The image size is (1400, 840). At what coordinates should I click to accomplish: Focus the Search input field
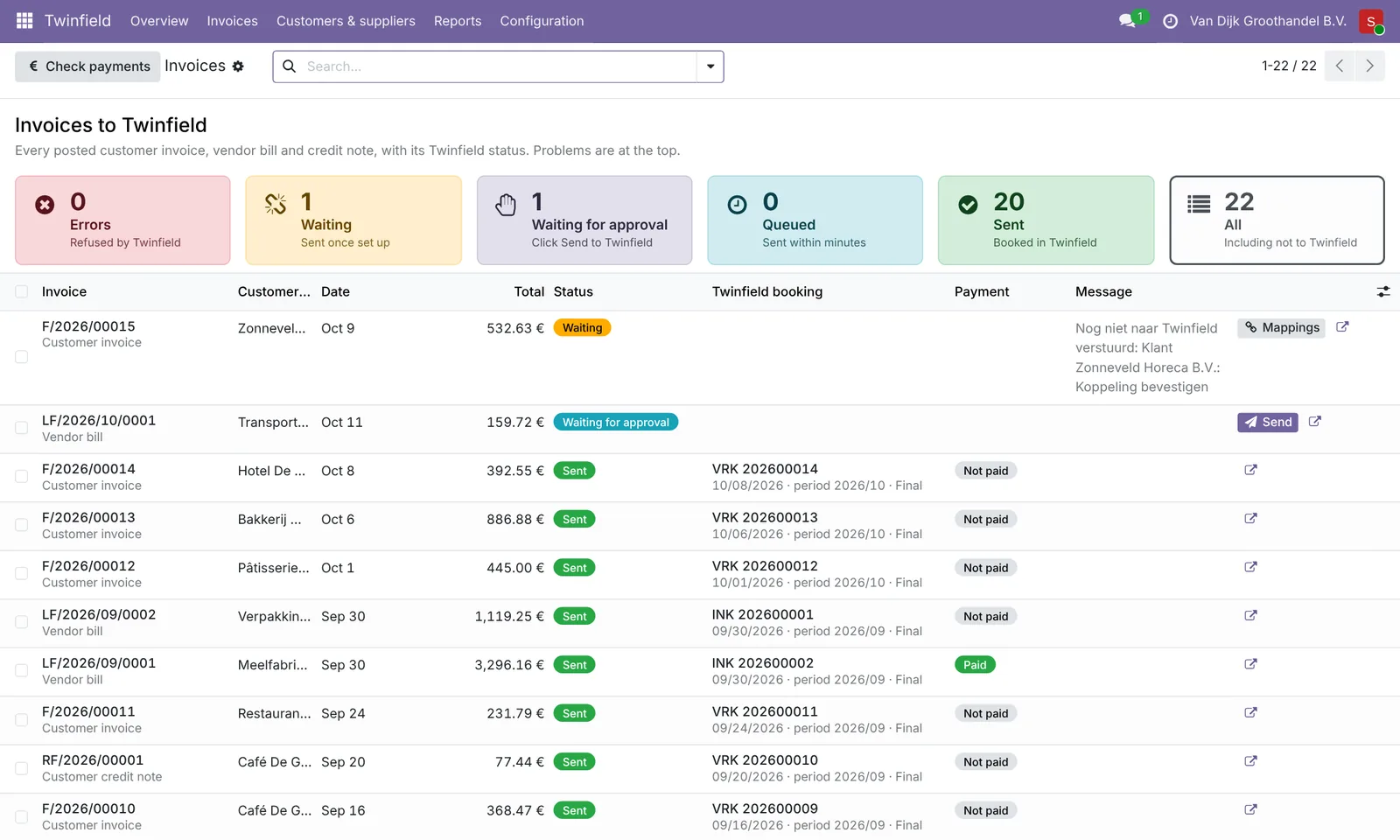point(499,66)
